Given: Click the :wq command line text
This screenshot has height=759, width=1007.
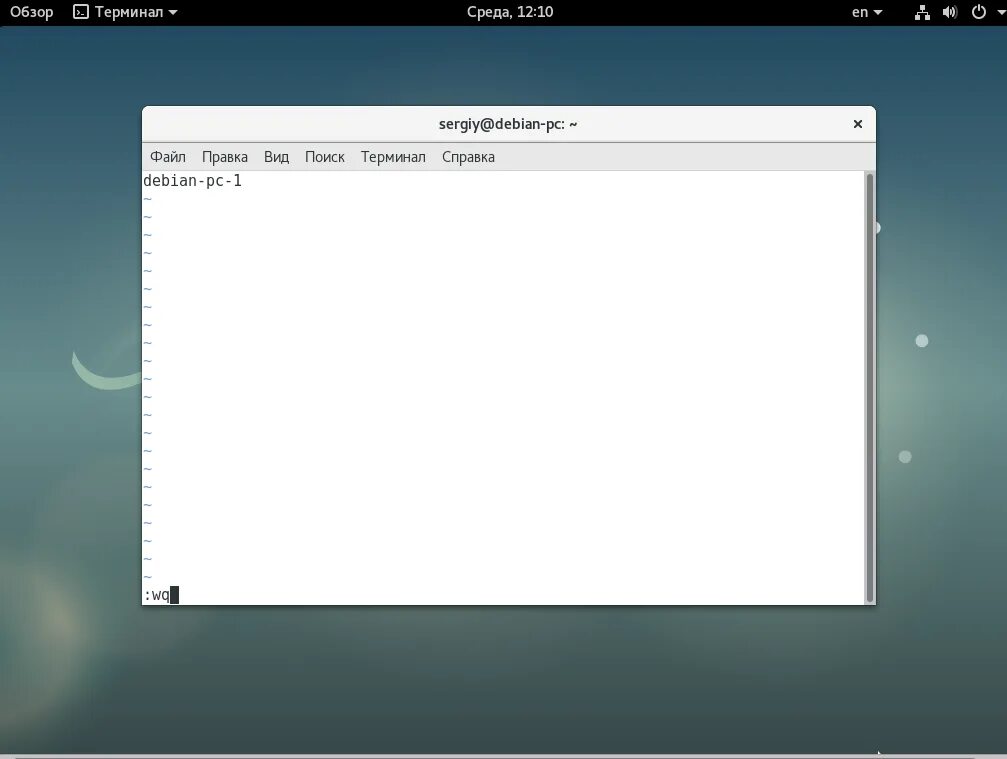Looking at the screenshot, I should point(157,595).
